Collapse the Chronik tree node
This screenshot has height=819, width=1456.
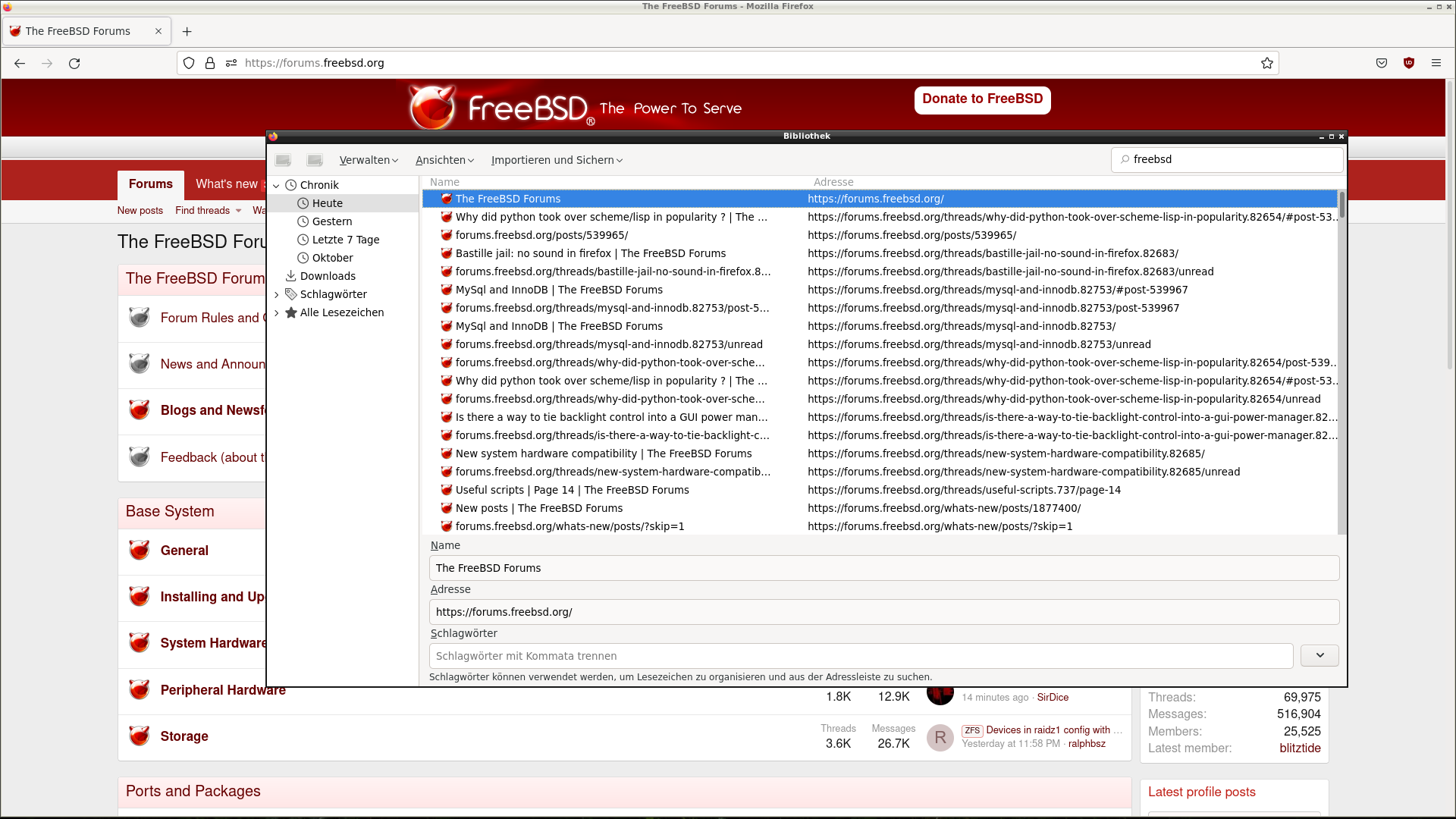coord(277,185)
